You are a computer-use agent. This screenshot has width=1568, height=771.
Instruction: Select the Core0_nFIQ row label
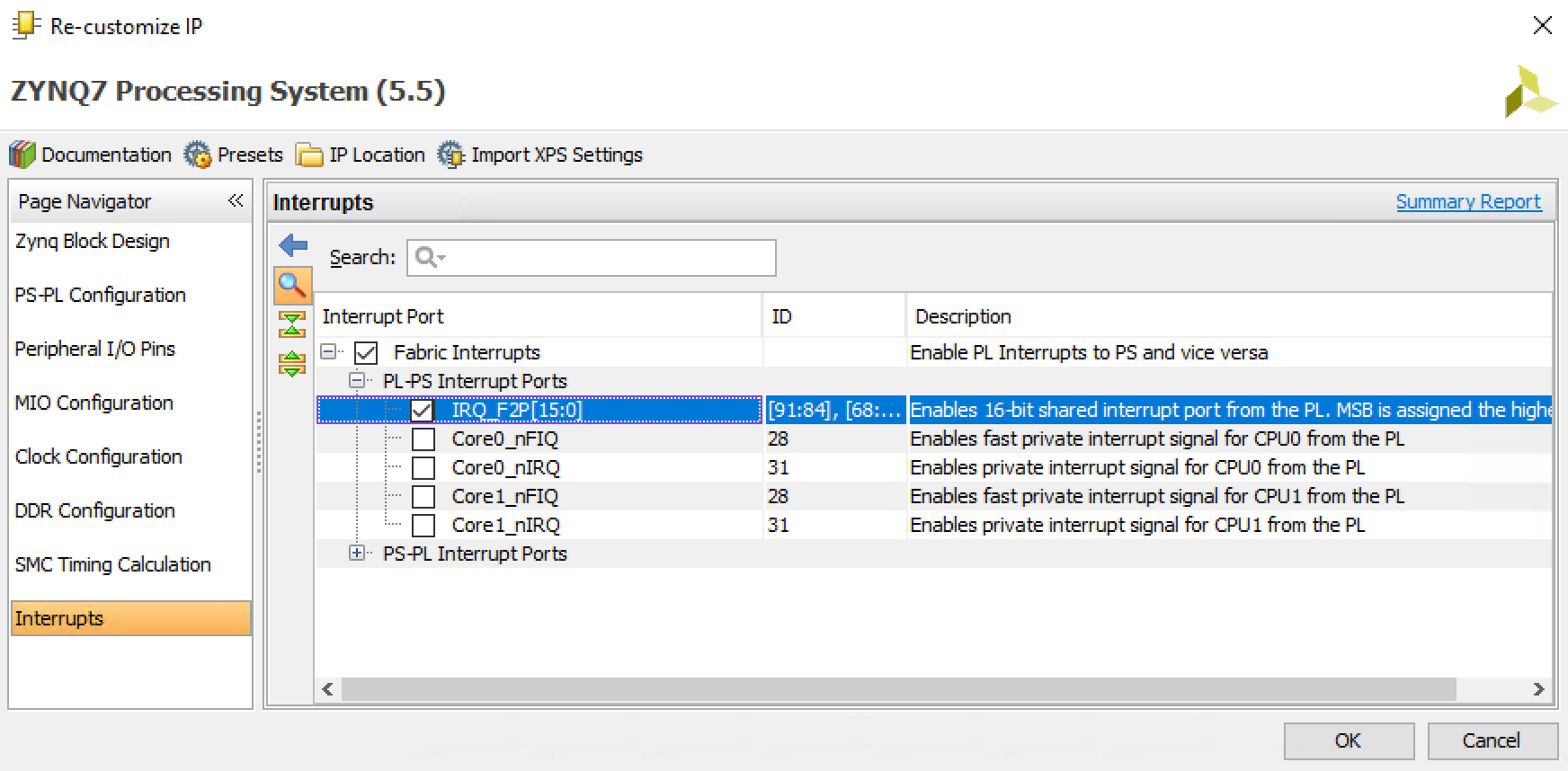[504, 439]
